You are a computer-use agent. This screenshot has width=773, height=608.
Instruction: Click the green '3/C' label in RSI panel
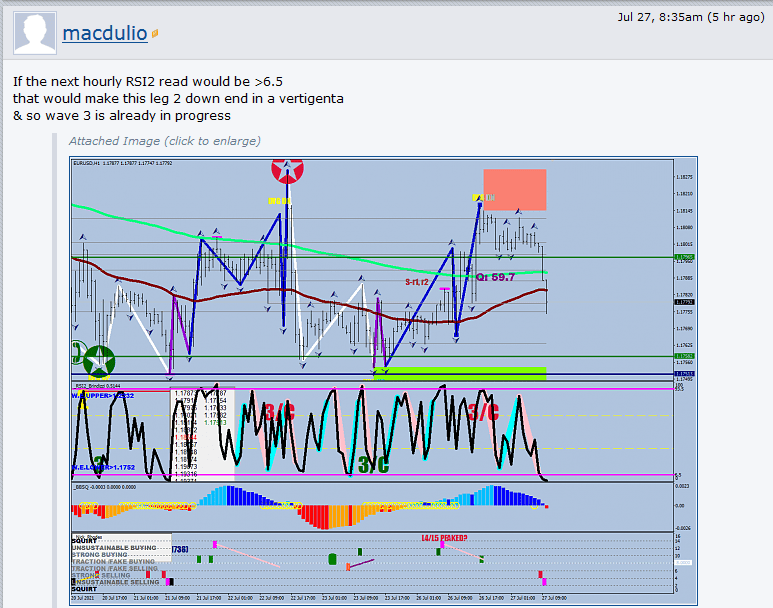pos(372,464)
